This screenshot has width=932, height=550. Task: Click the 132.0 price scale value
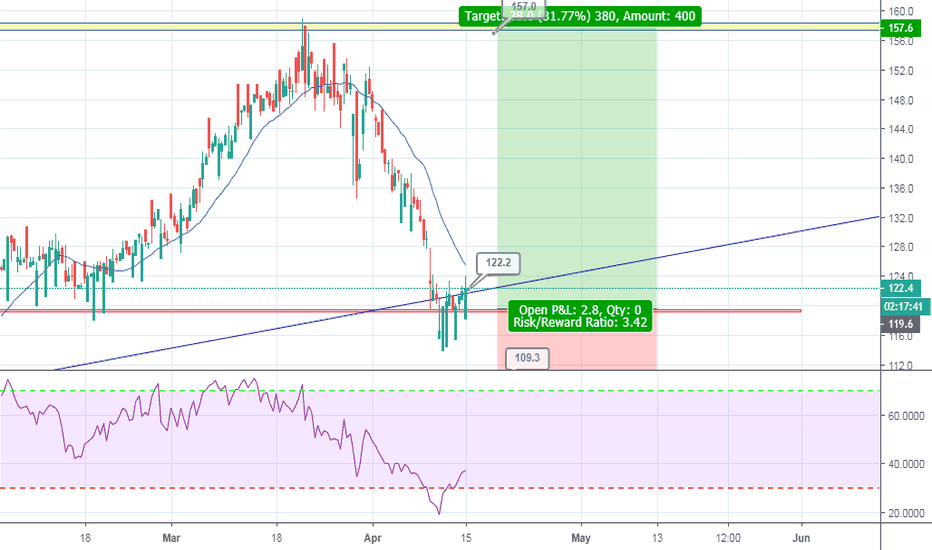(x=901, y=218)
